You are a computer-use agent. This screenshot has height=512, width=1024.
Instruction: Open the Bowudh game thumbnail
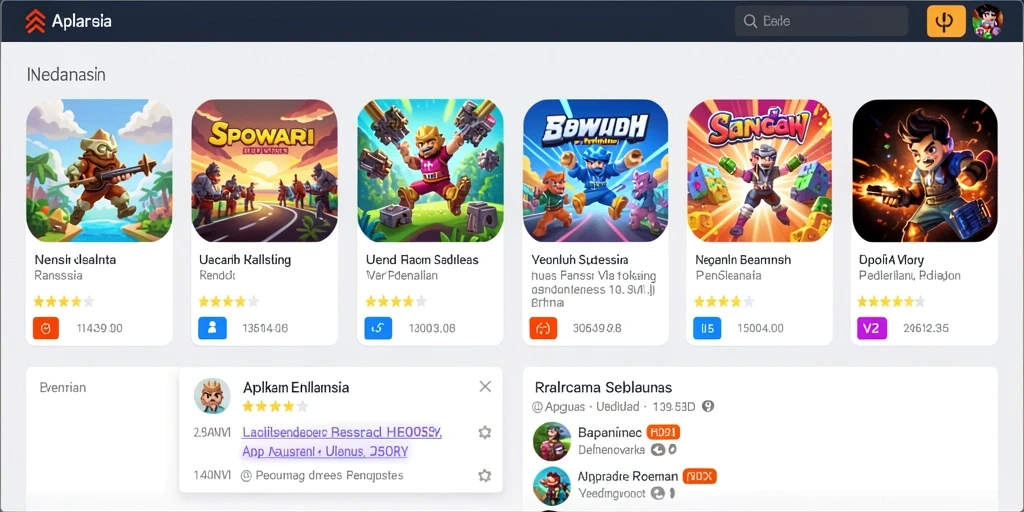pos(596,170)
